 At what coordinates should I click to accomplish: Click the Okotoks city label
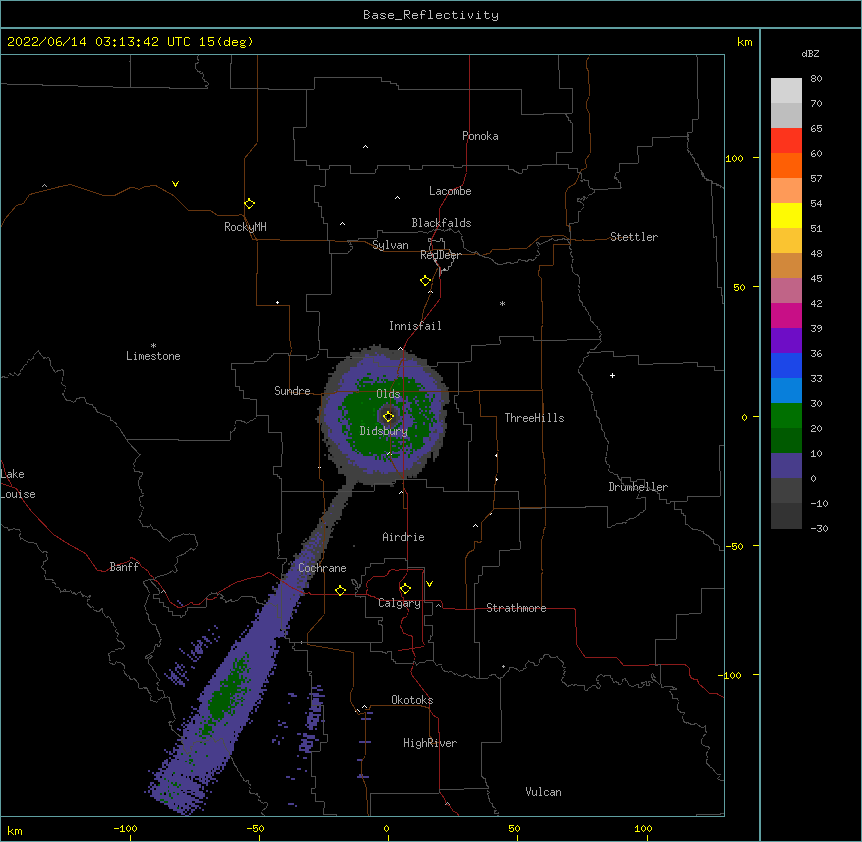coord(412,700)
